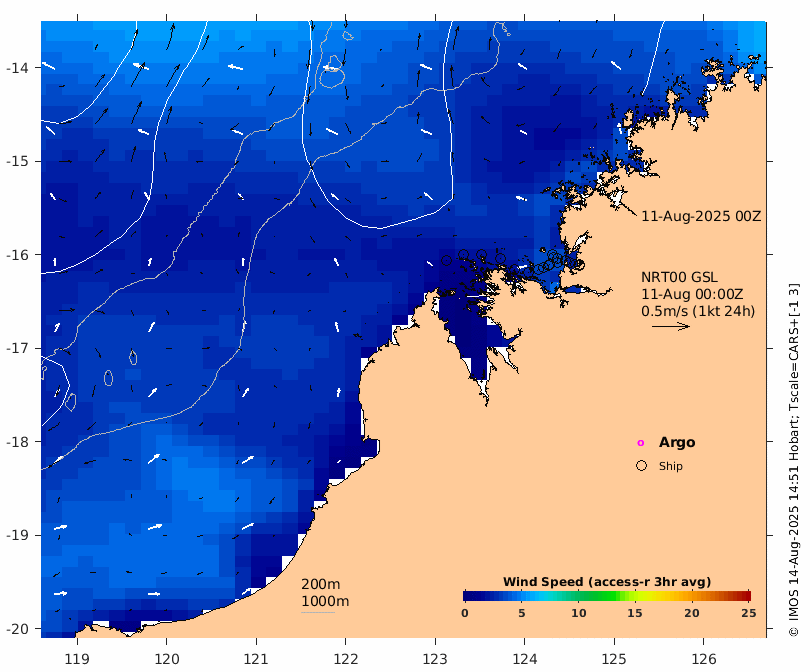Click colorbar tick value 25
The width and height of the screenshot is (810, 672).
(x=749, y=613)
